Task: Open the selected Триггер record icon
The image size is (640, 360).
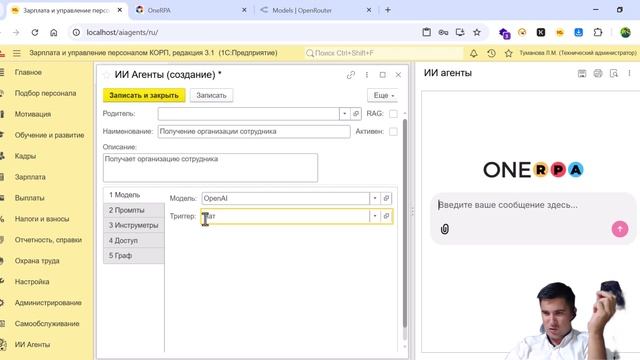Action: [386, 216]
